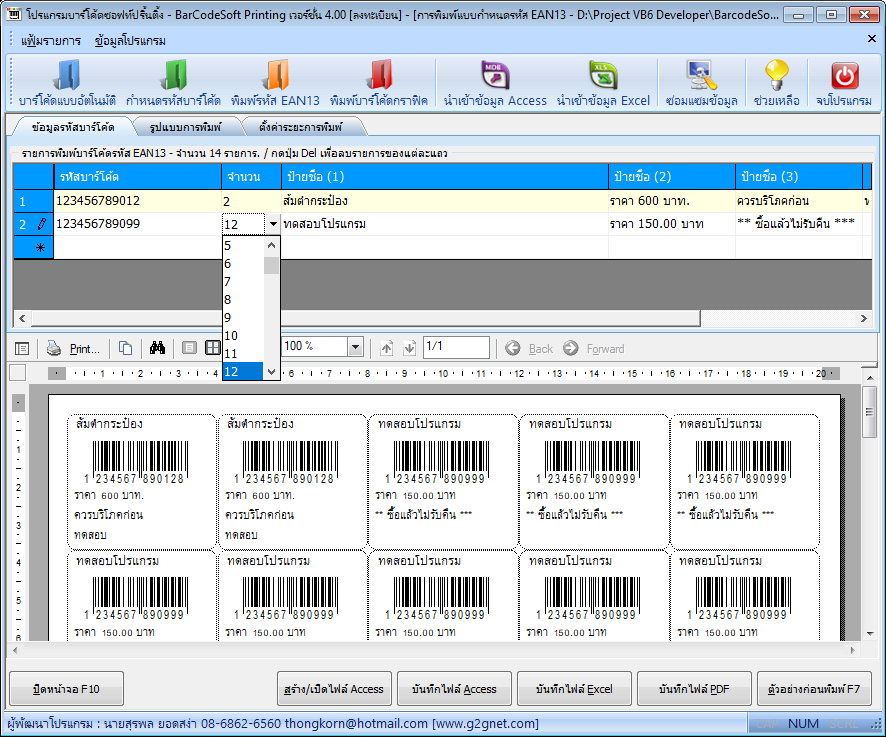Toggle the preview side panel icon
Image resolution: width=886 pixels, height=737 pixels.
pos(22,349)
